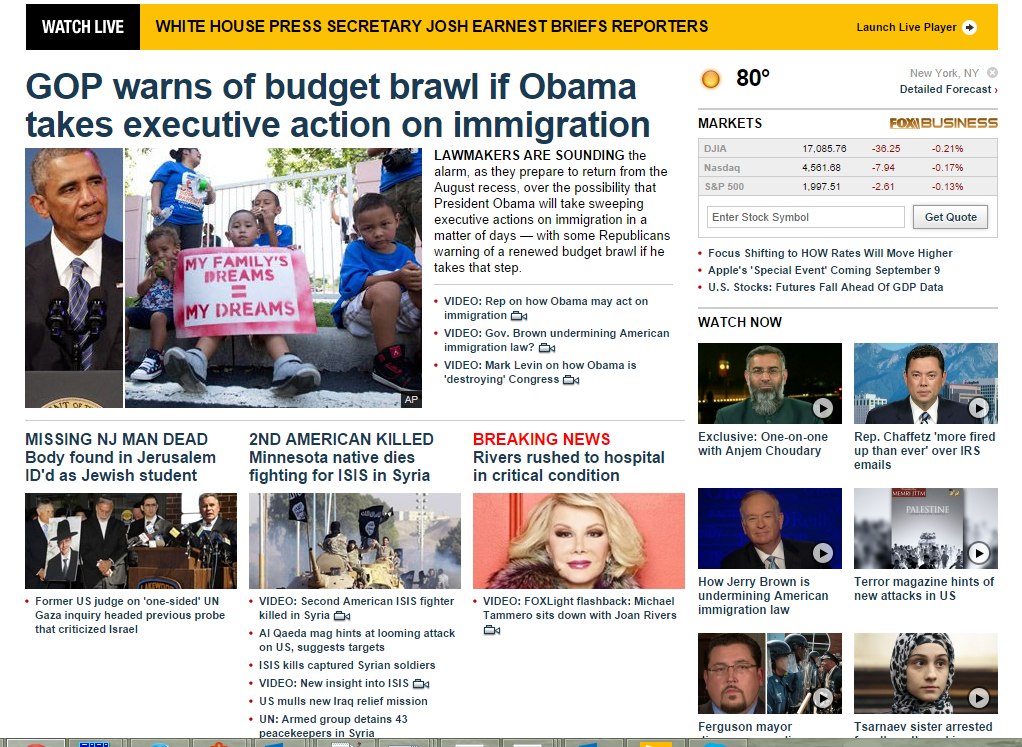Open the Breaking News Rivers headline

[569, 458]
